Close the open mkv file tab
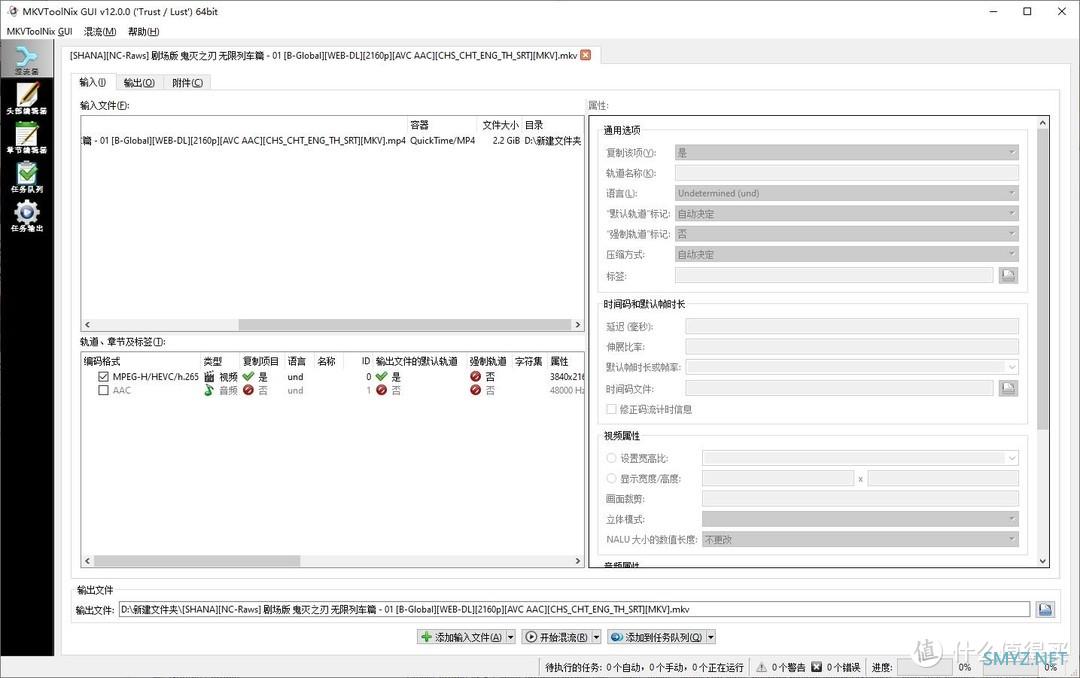 (585, 55)
